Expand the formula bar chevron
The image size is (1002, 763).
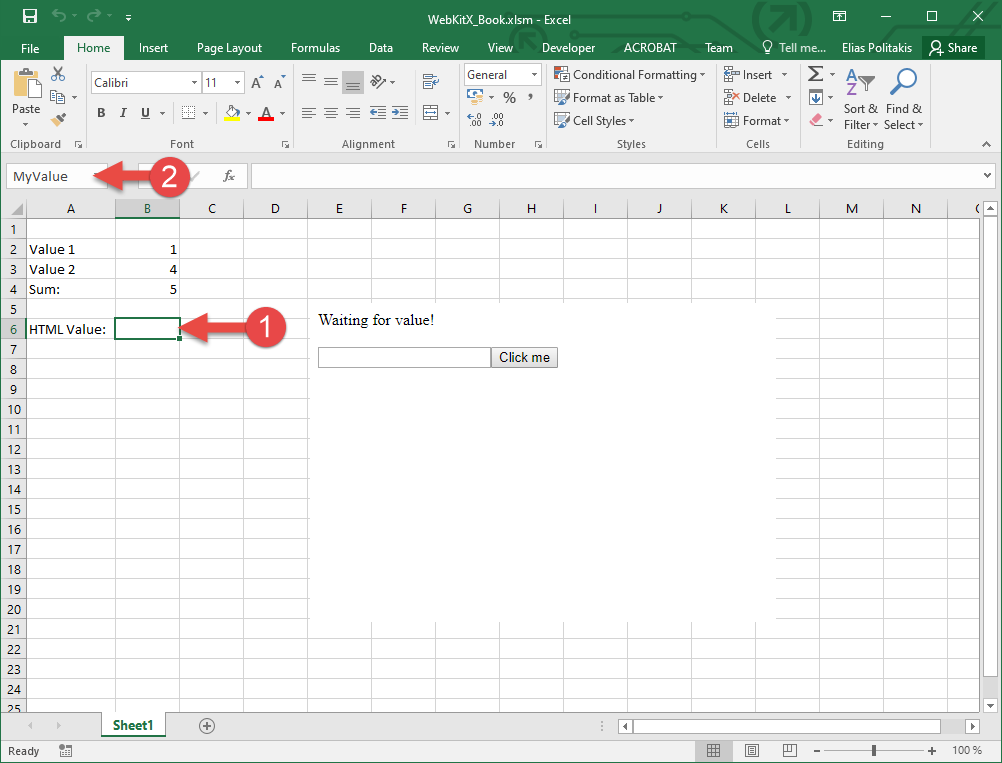tap(987, 175)
